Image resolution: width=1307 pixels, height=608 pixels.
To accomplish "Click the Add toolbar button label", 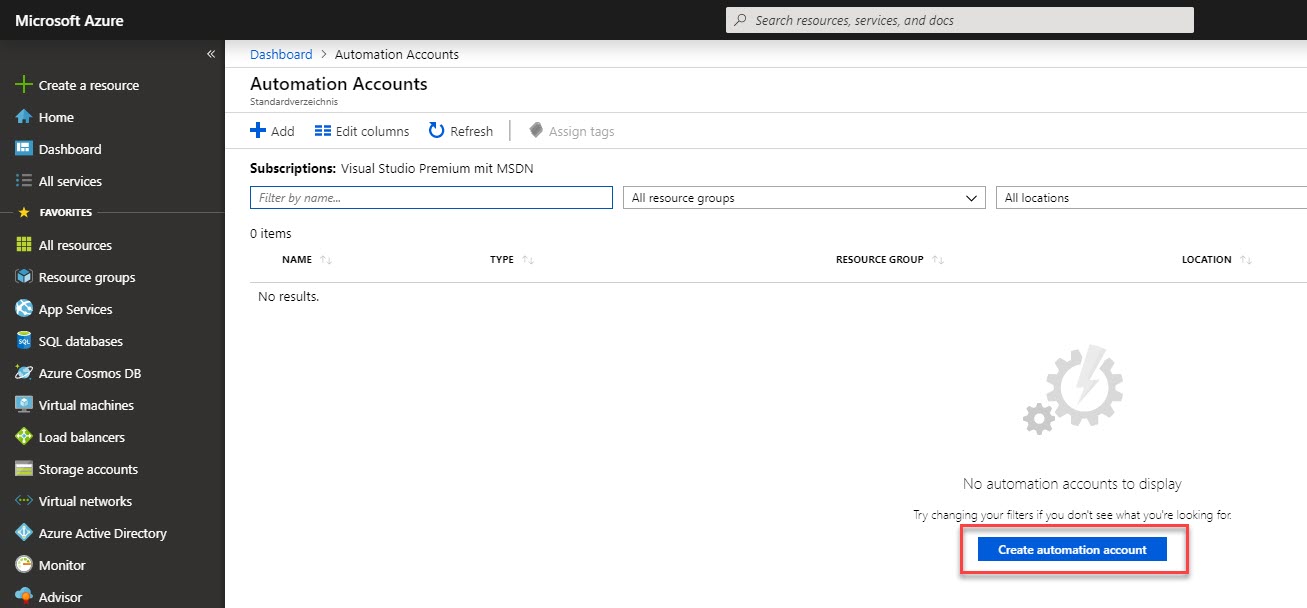I will pos(283,131).
